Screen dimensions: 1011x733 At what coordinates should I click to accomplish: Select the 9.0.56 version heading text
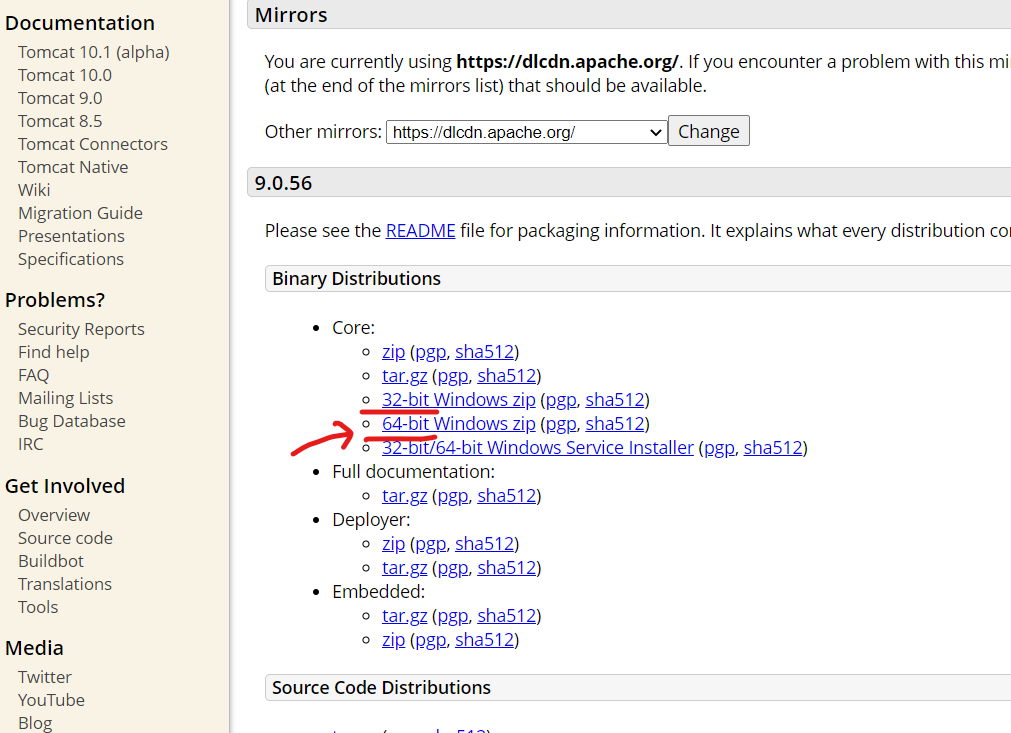[283, 183]
